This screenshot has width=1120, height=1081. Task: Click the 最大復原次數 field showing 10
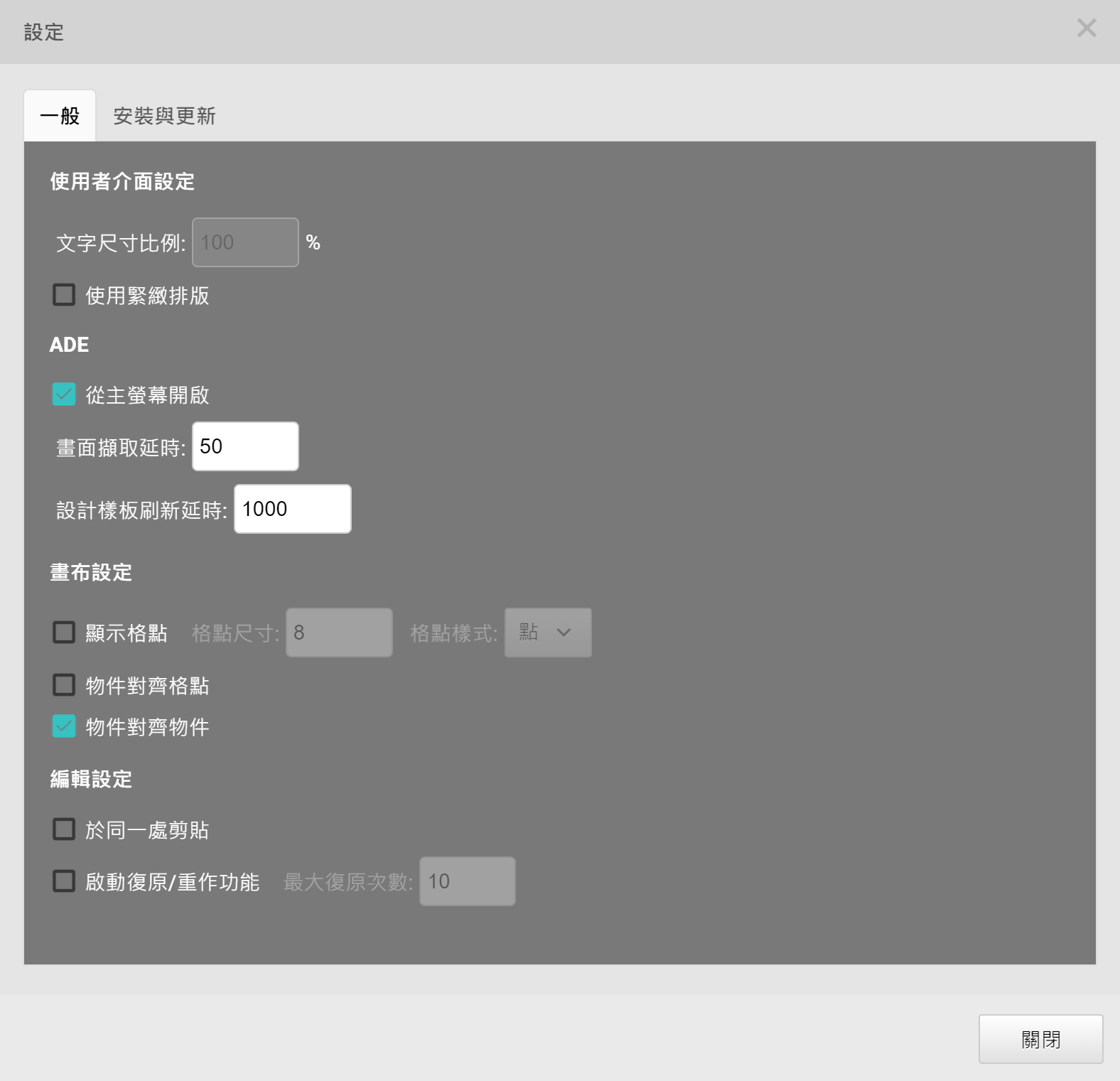pos(468,881)
